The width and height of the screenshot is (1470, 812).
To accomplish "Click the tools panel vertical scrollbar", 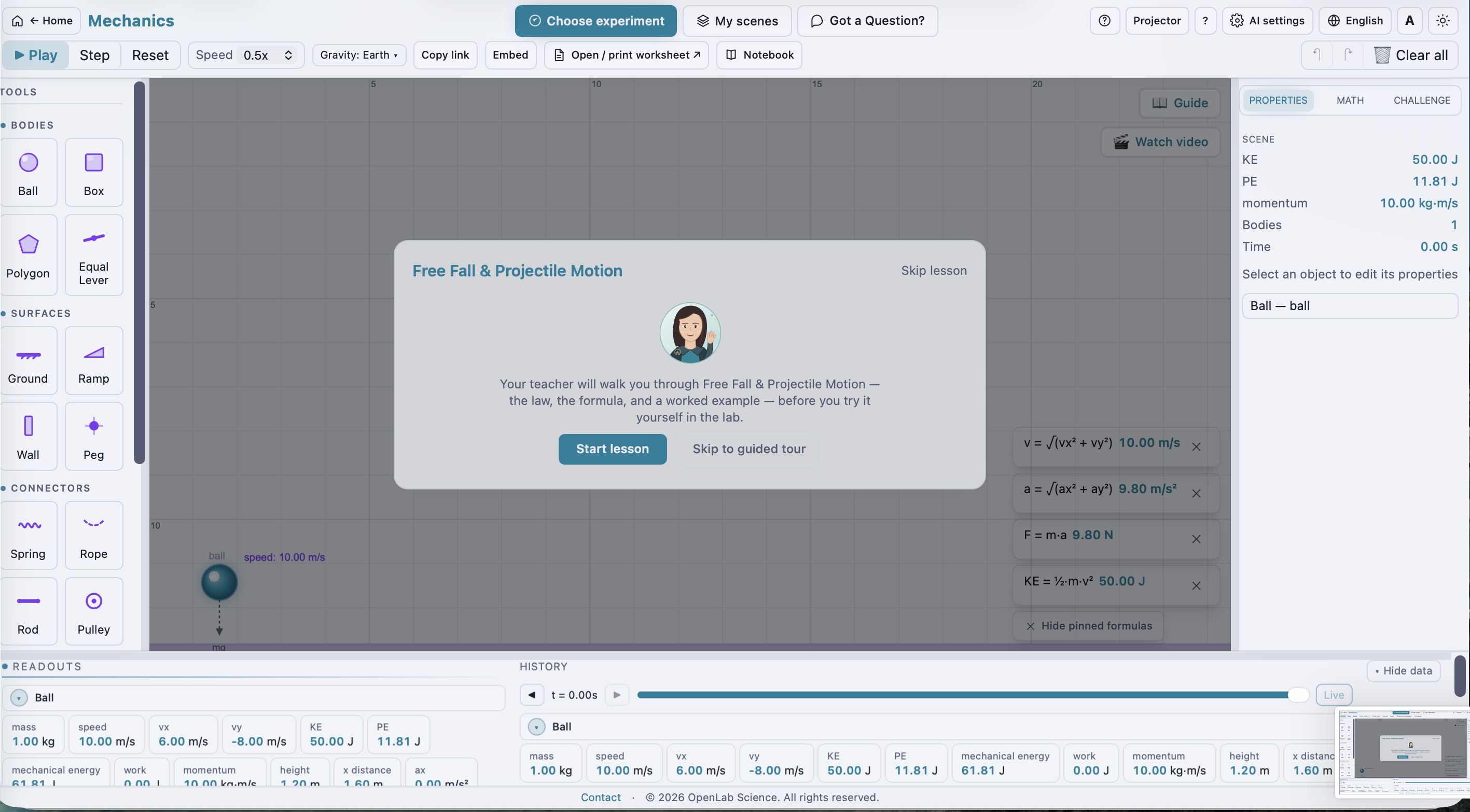I will [x=139, y=273].
